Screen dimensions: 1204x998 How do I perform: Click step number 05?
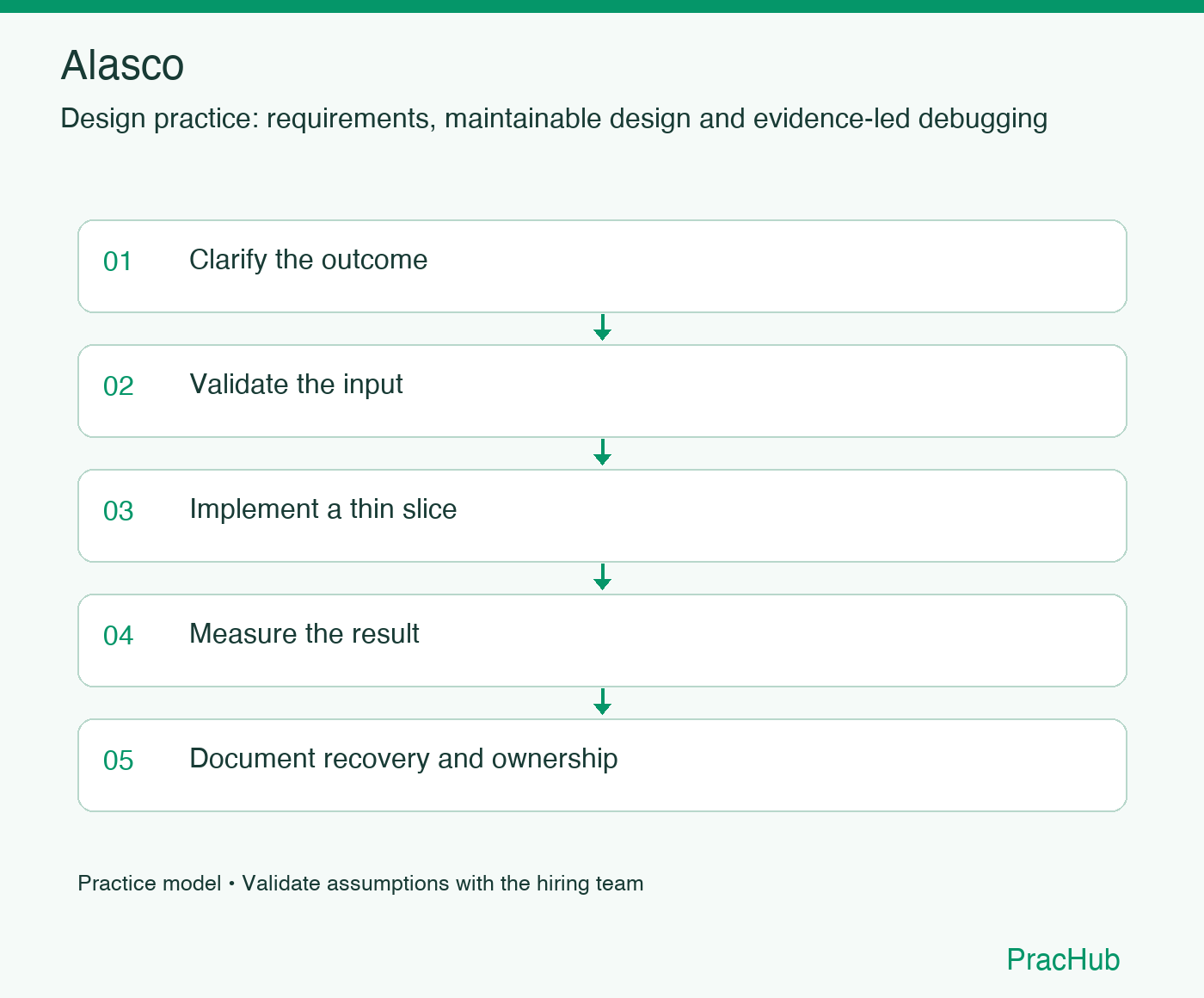coord(118,761)
